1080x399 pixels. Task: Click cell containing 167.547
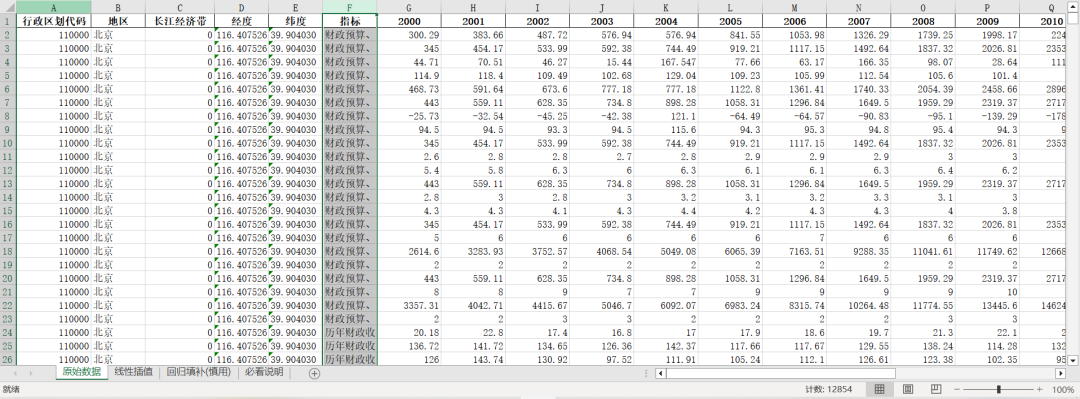666,61
